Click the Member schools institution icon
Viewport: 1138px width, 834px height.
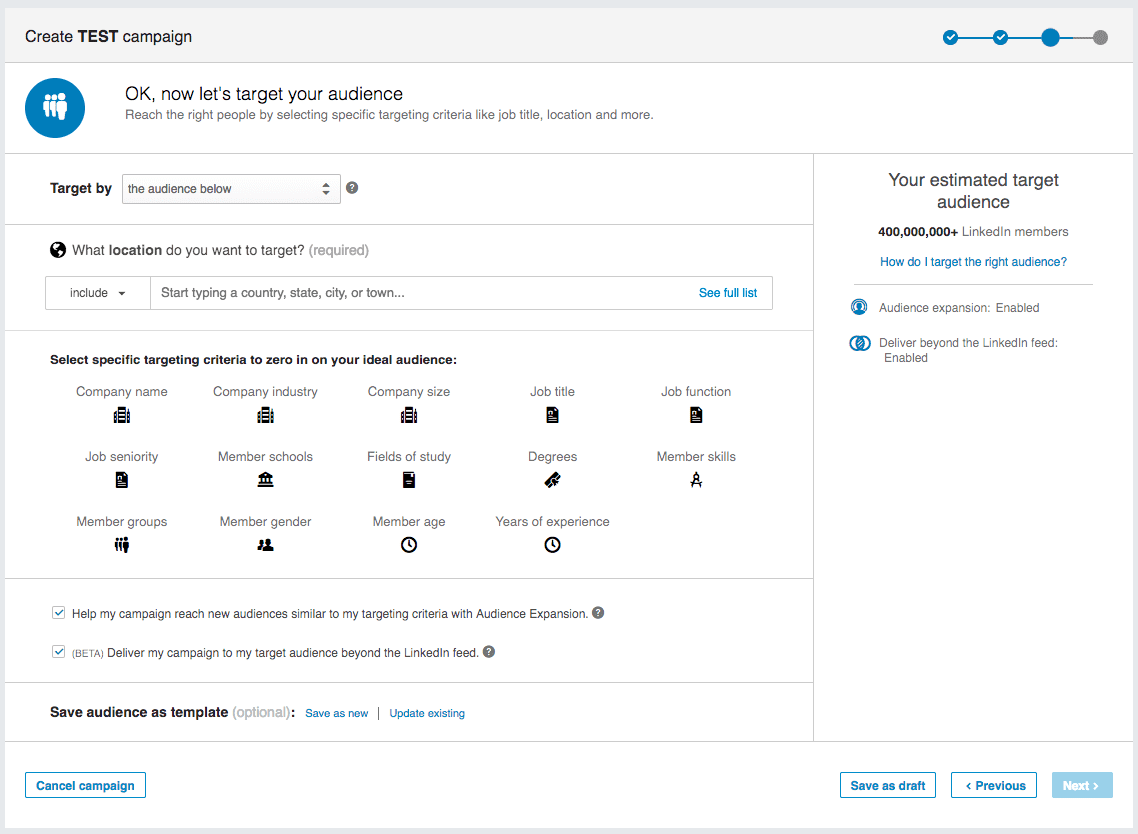pos(266,480)
